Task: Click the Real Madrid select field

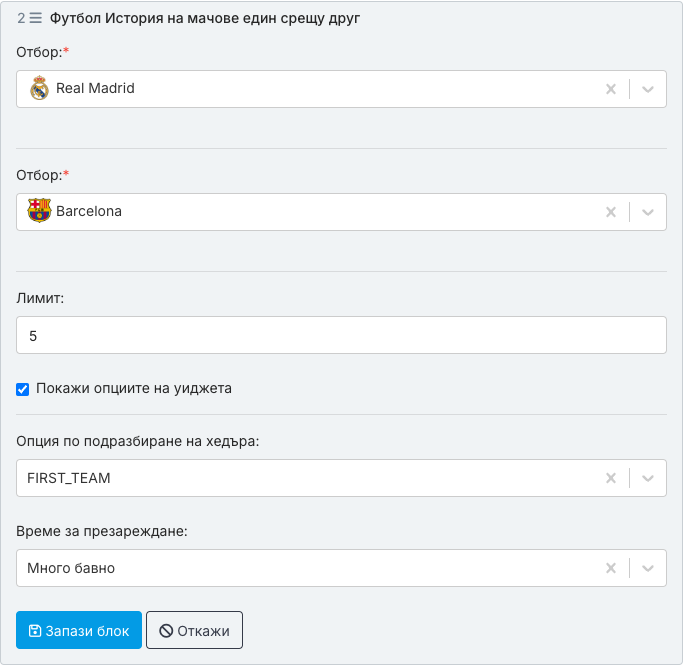Action: 342,89
